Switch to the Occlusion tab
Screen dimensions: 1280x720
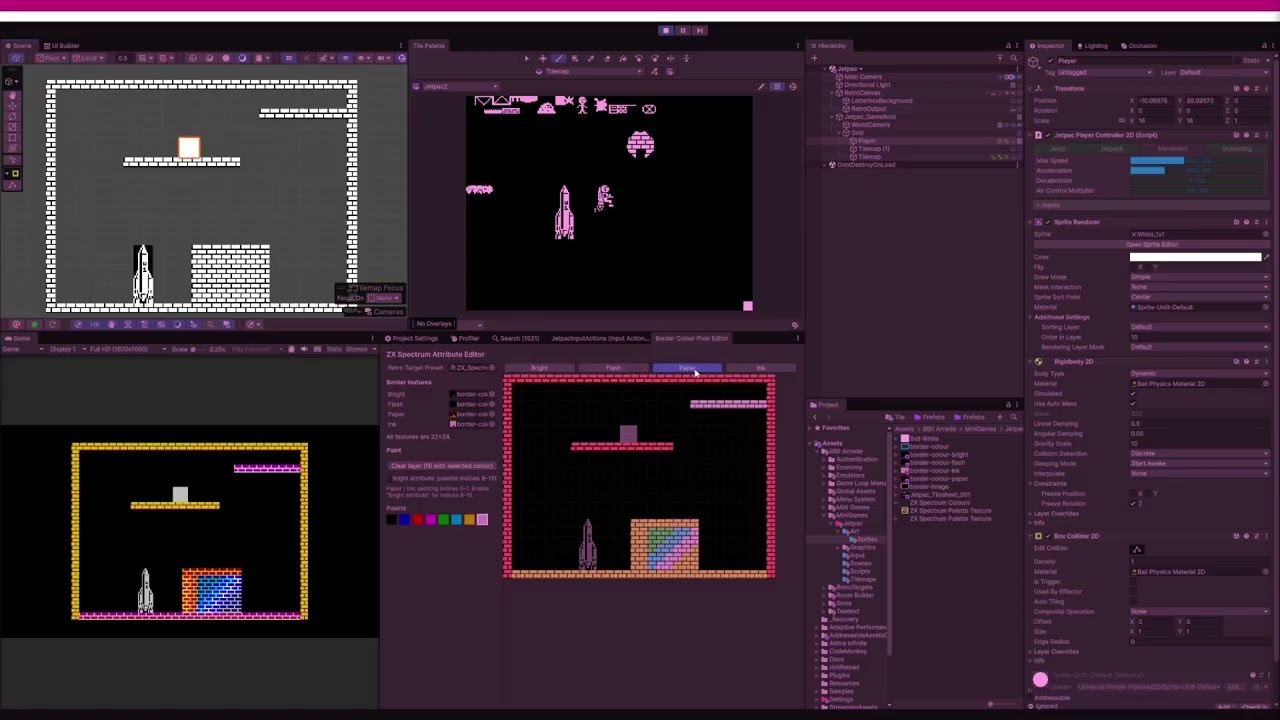(x=1139, y=46)
